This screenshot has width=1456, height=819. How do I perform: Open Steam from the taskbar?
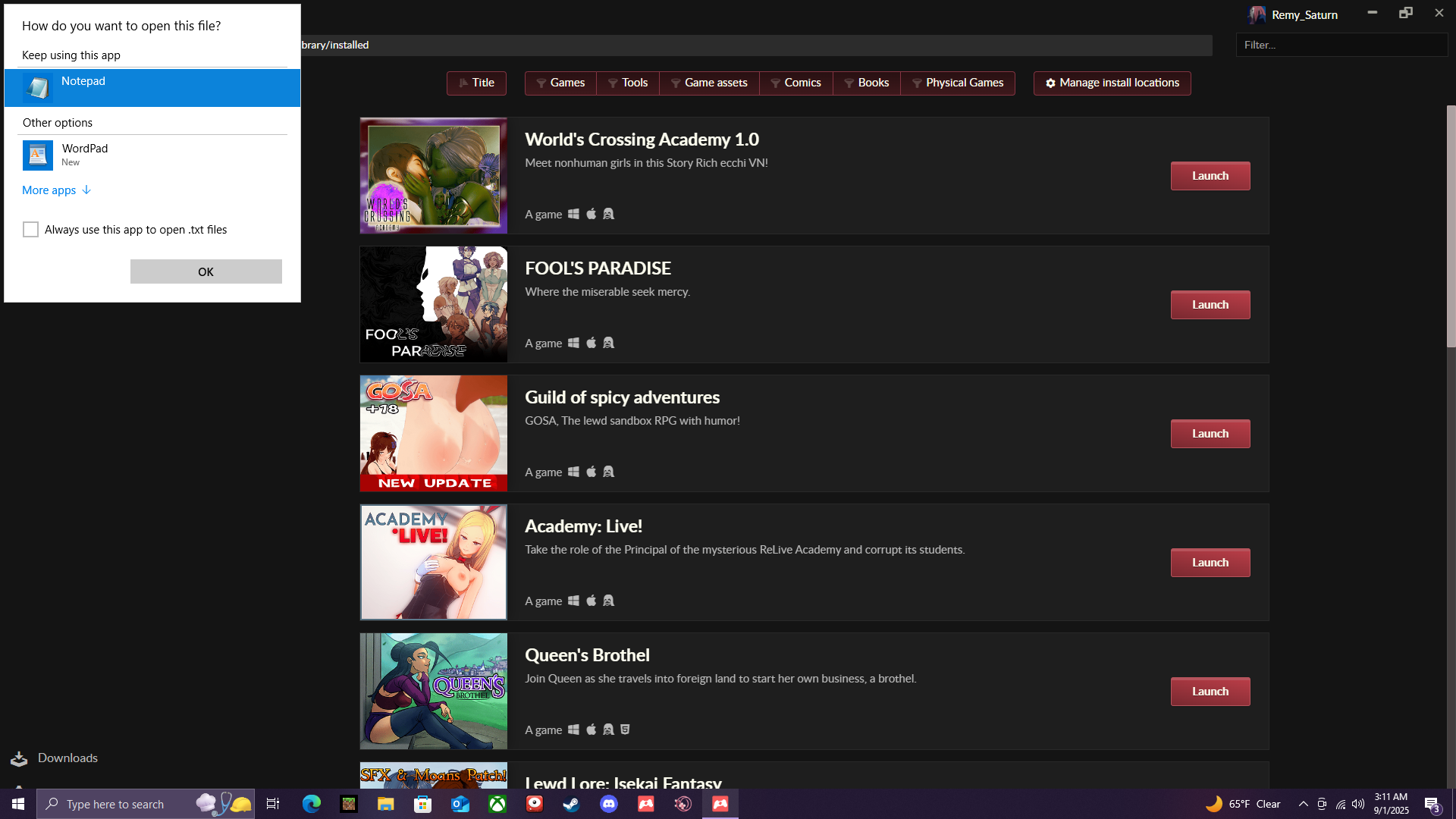coord(571,804)
